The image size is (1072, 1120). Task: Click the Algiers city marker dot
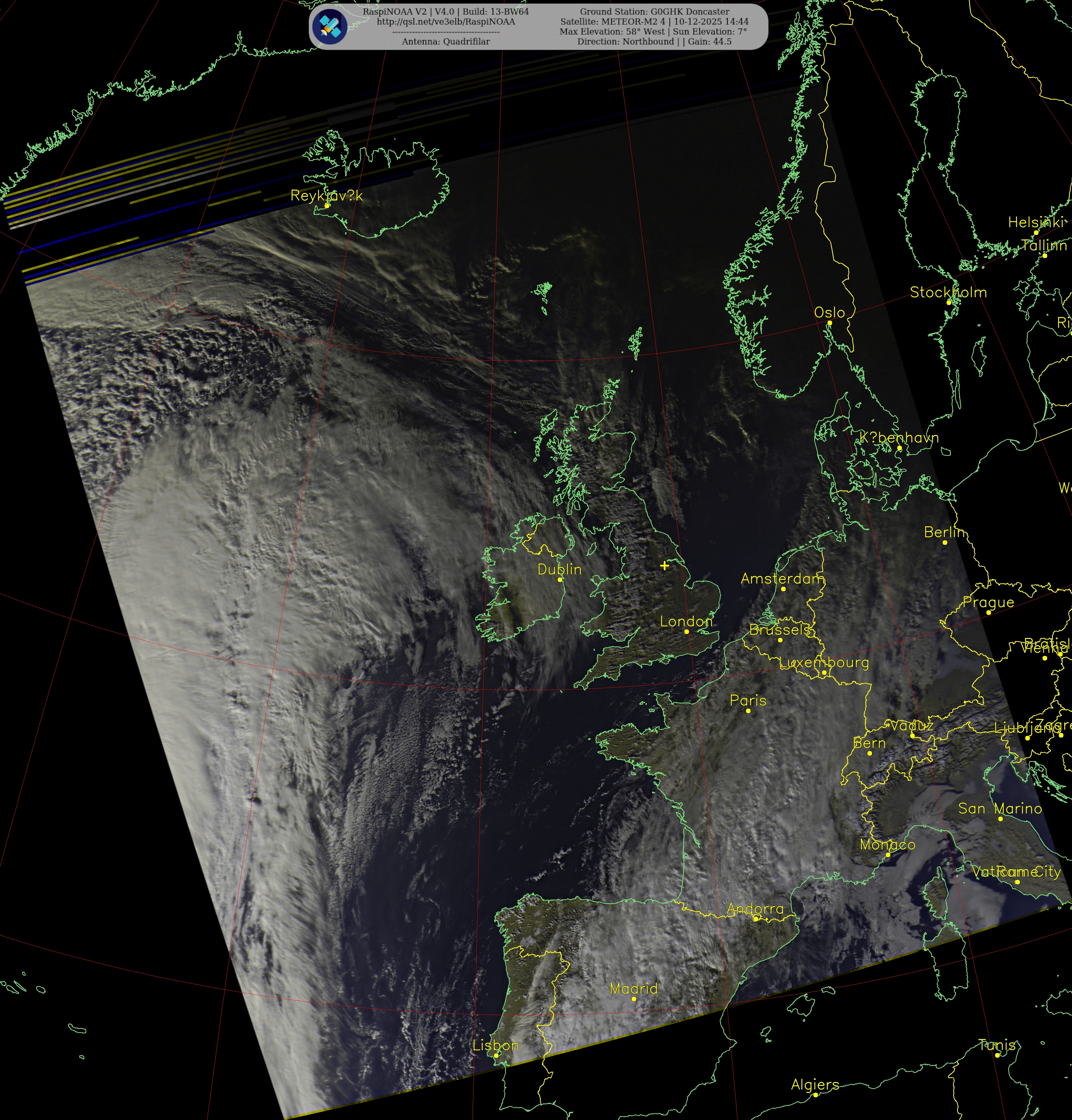click(816, 1095)
